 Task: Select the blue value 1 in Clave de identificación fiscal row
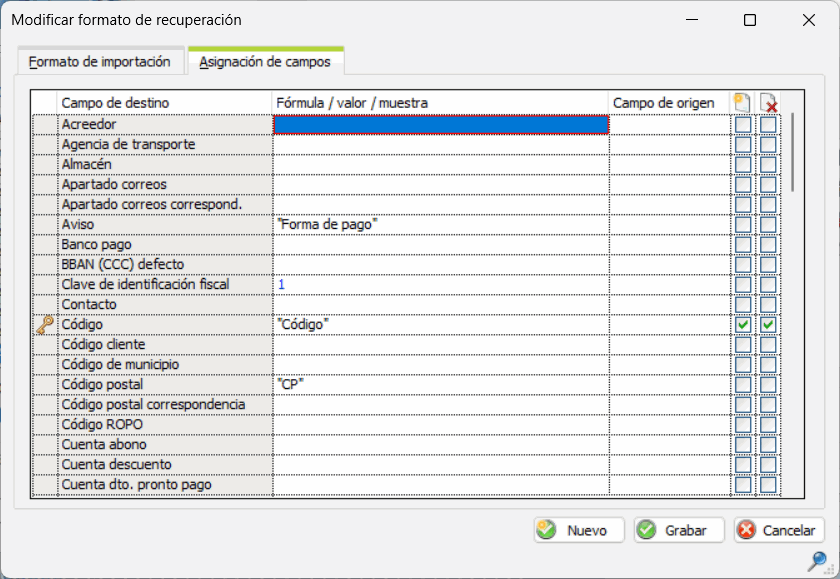(281, 284)
